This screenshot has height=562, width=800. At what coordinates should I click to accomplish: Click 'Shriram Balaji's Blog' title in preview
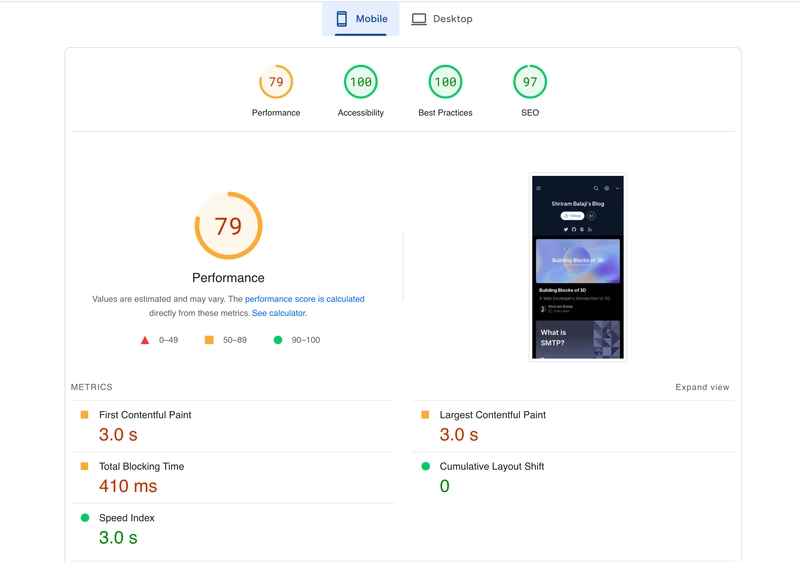coord(578,203)
